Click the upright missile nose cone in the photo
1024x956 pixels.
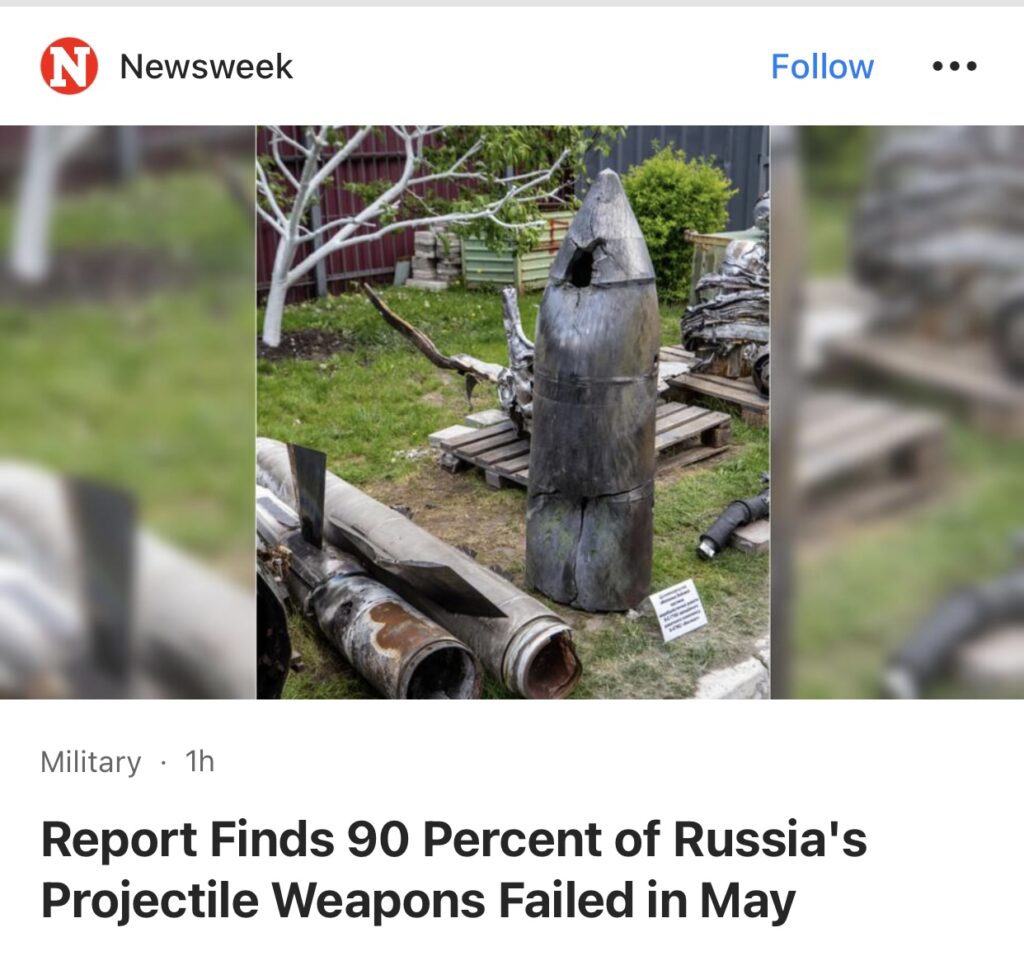[593, 392]
